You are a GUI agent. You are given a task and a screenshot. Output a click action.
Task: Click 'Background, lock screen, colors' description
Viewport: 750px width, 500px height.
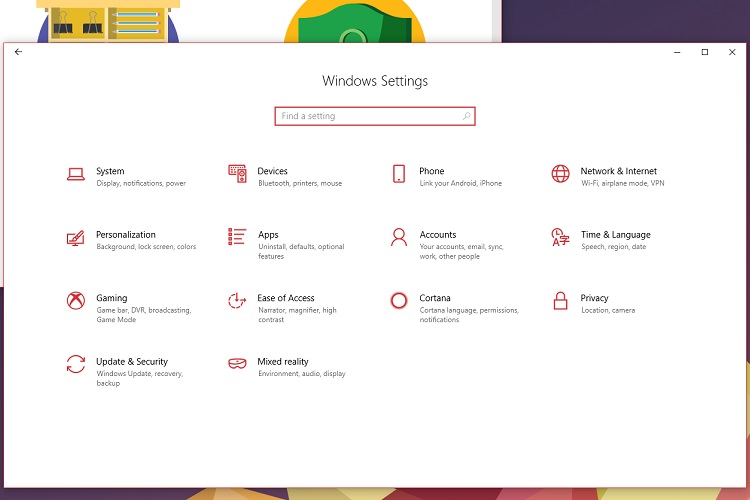pos(146,246)
